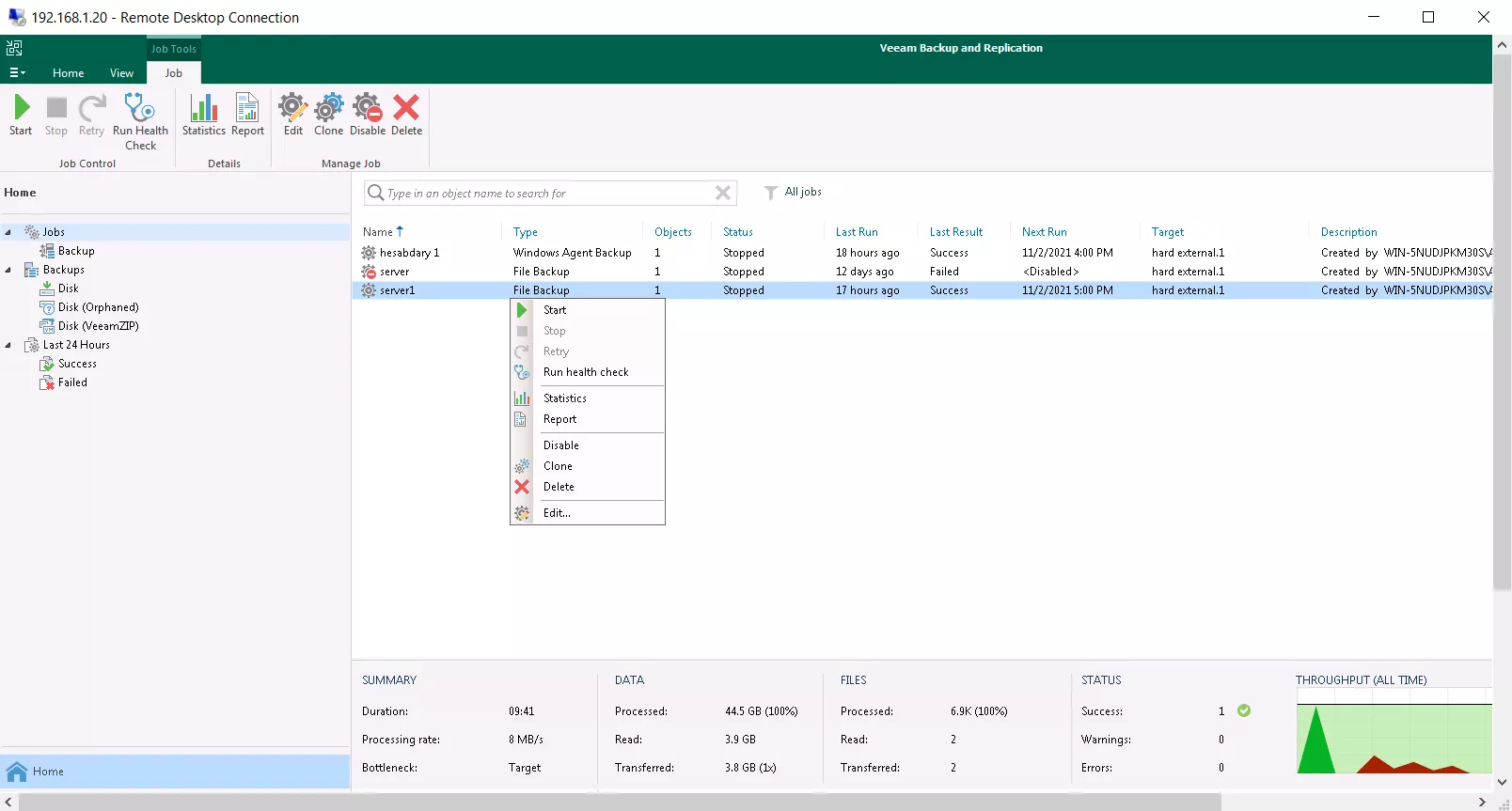Viewport: 1512px width, 811px height.
Task: Clear the search box with X icon
Action: (723, 193)
